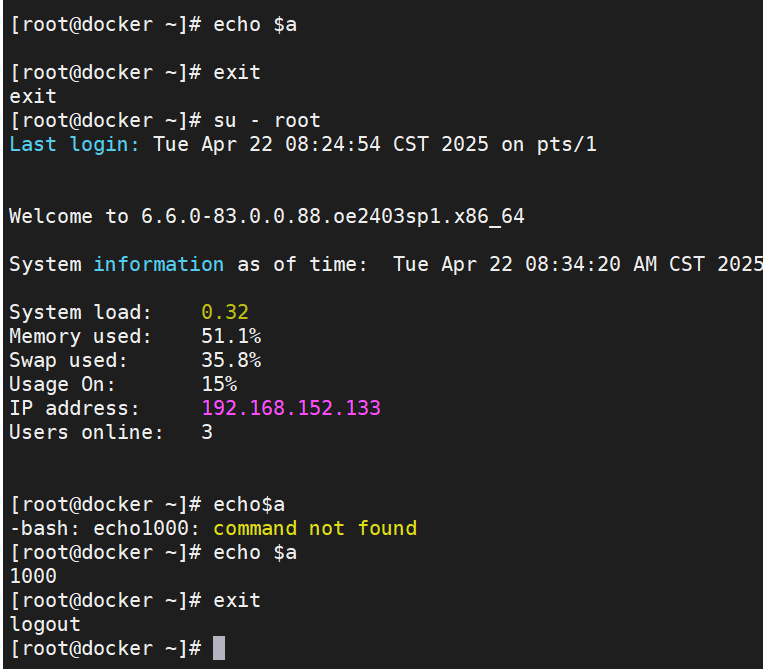763x669 pixels.
Task: Click the yellow "command not found" text
Action: [315, 528]
